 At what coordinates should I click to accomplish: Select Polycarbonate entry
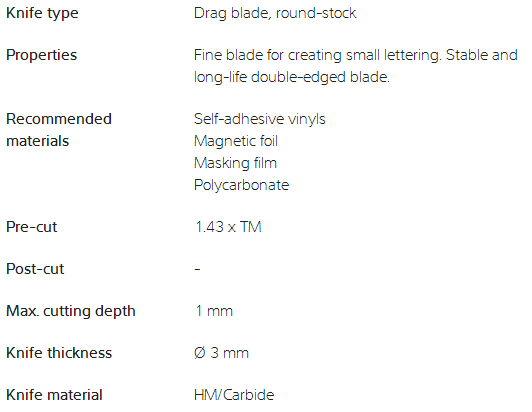241,185
